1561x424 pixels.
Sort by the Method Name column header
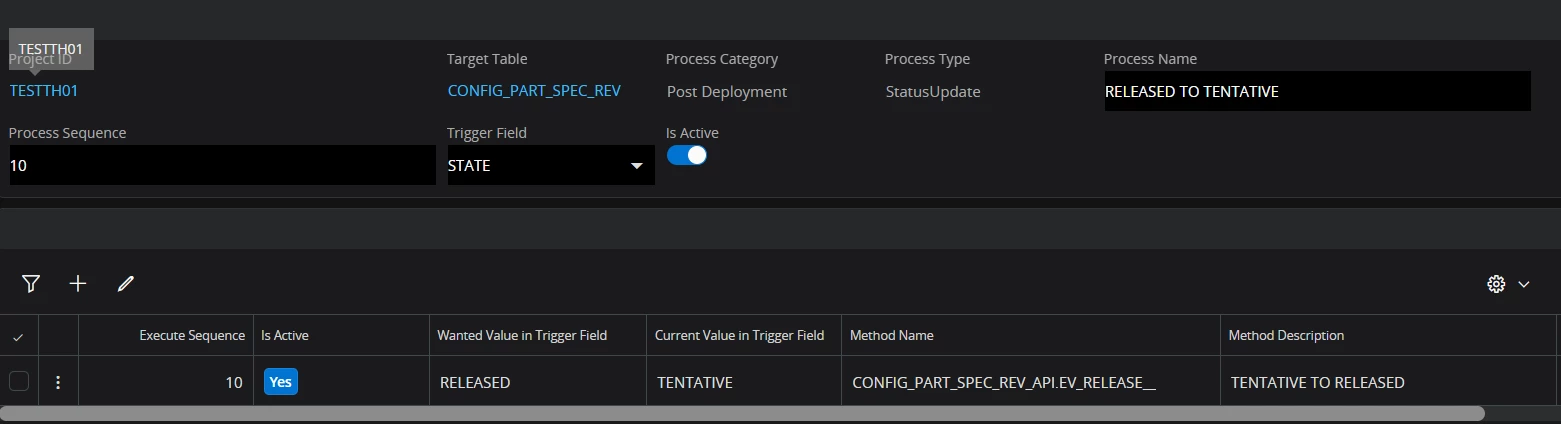(x=892, y=336)
